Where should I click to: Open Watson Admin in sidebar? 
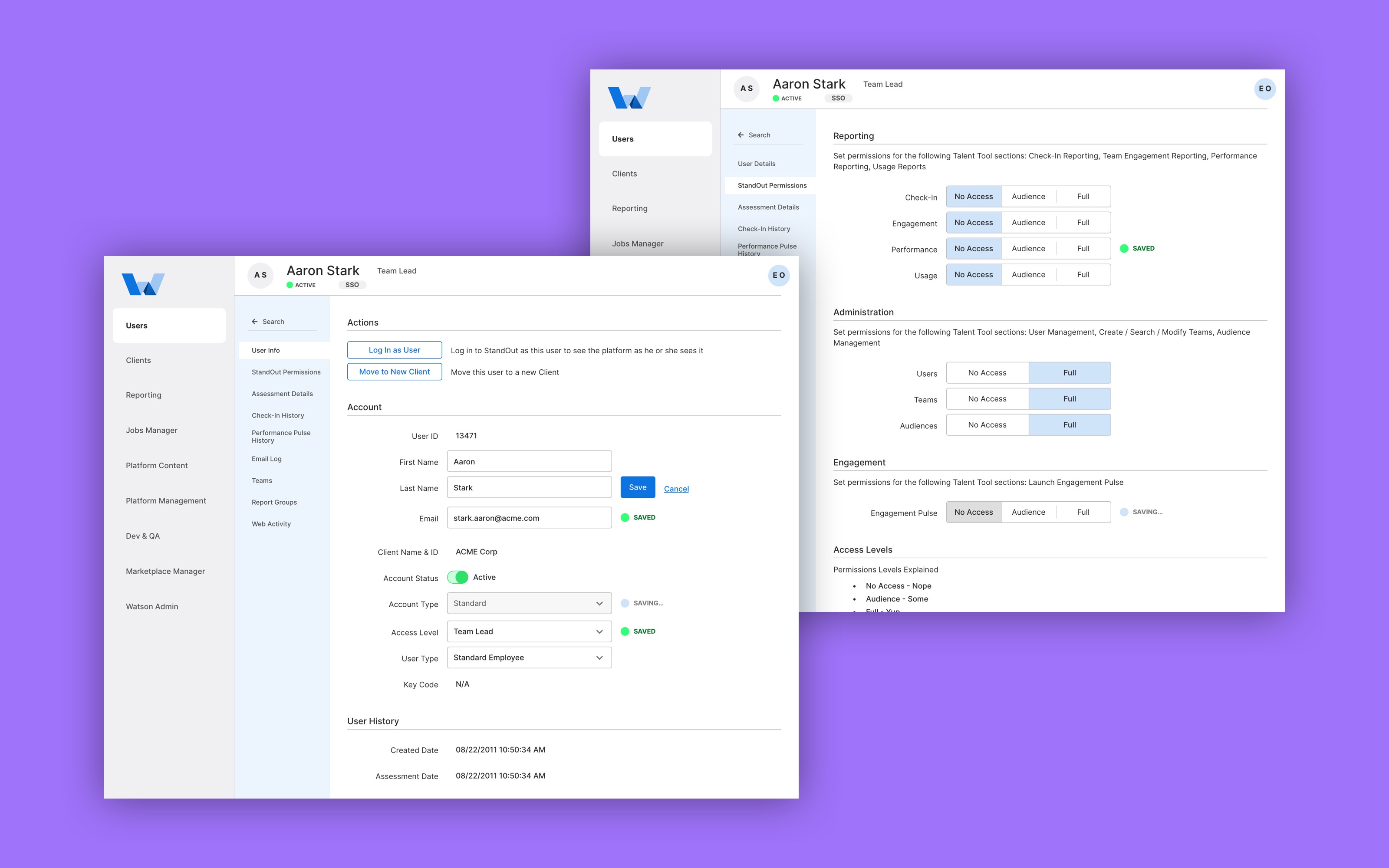[152, 607]
